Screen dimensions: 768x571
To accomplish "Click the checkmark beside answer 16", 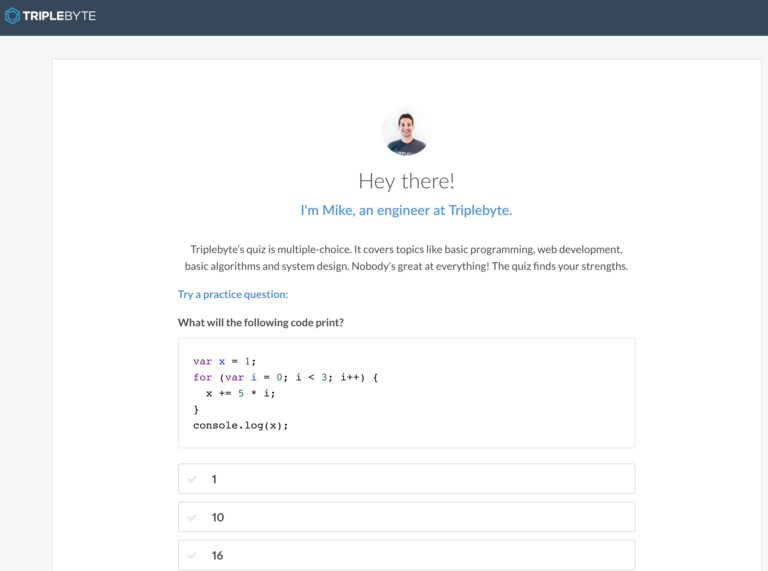I will [x=192, y=555].
